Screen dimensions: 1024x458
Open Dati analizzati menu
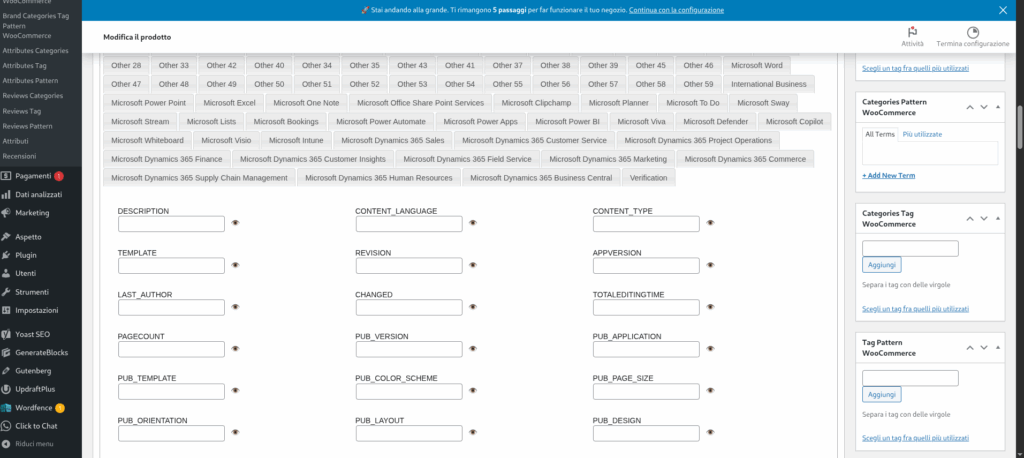40,195
